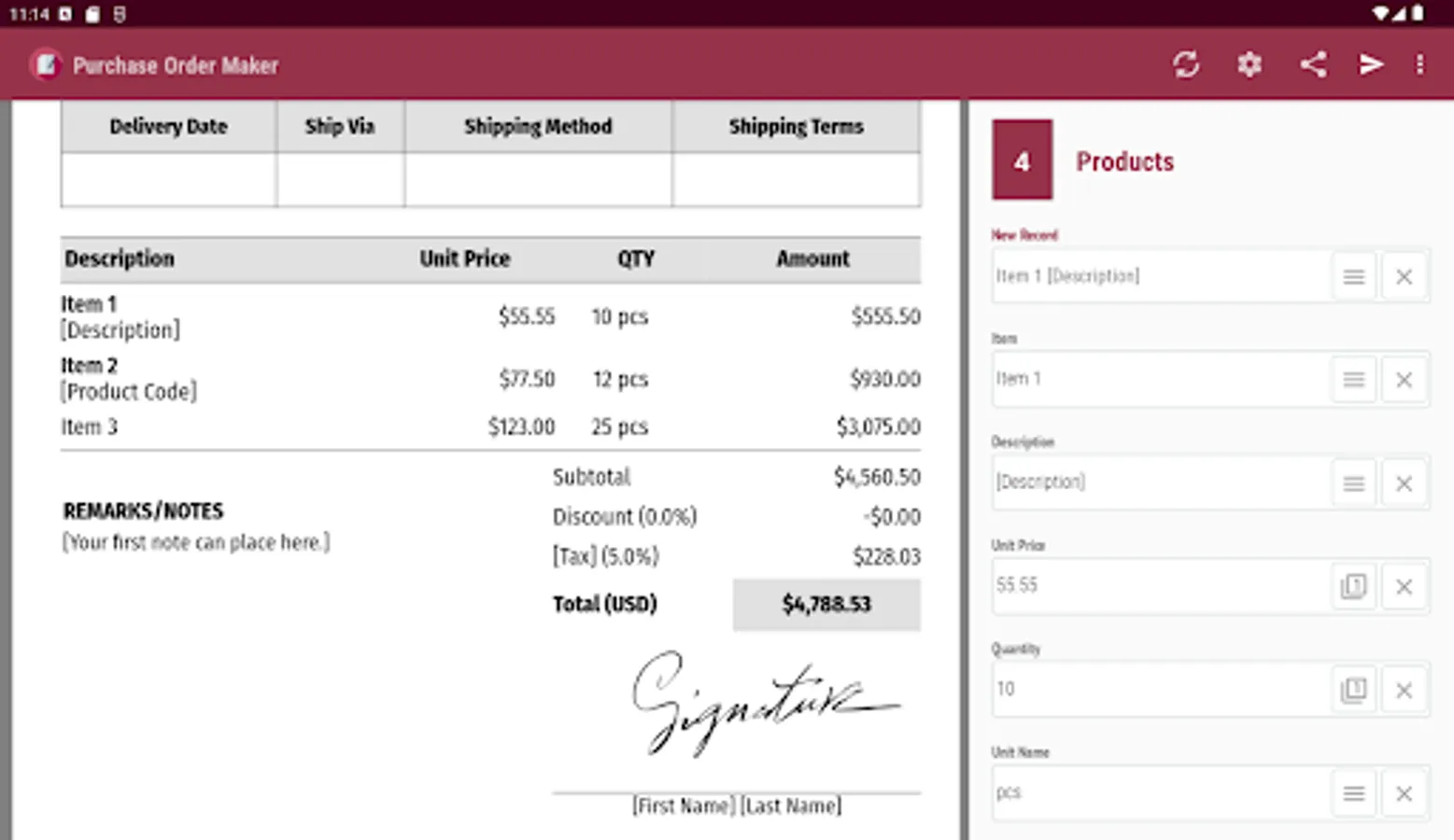Open list options for the Description field
Screen dimensions: 1454x840
coord(1353,483)
